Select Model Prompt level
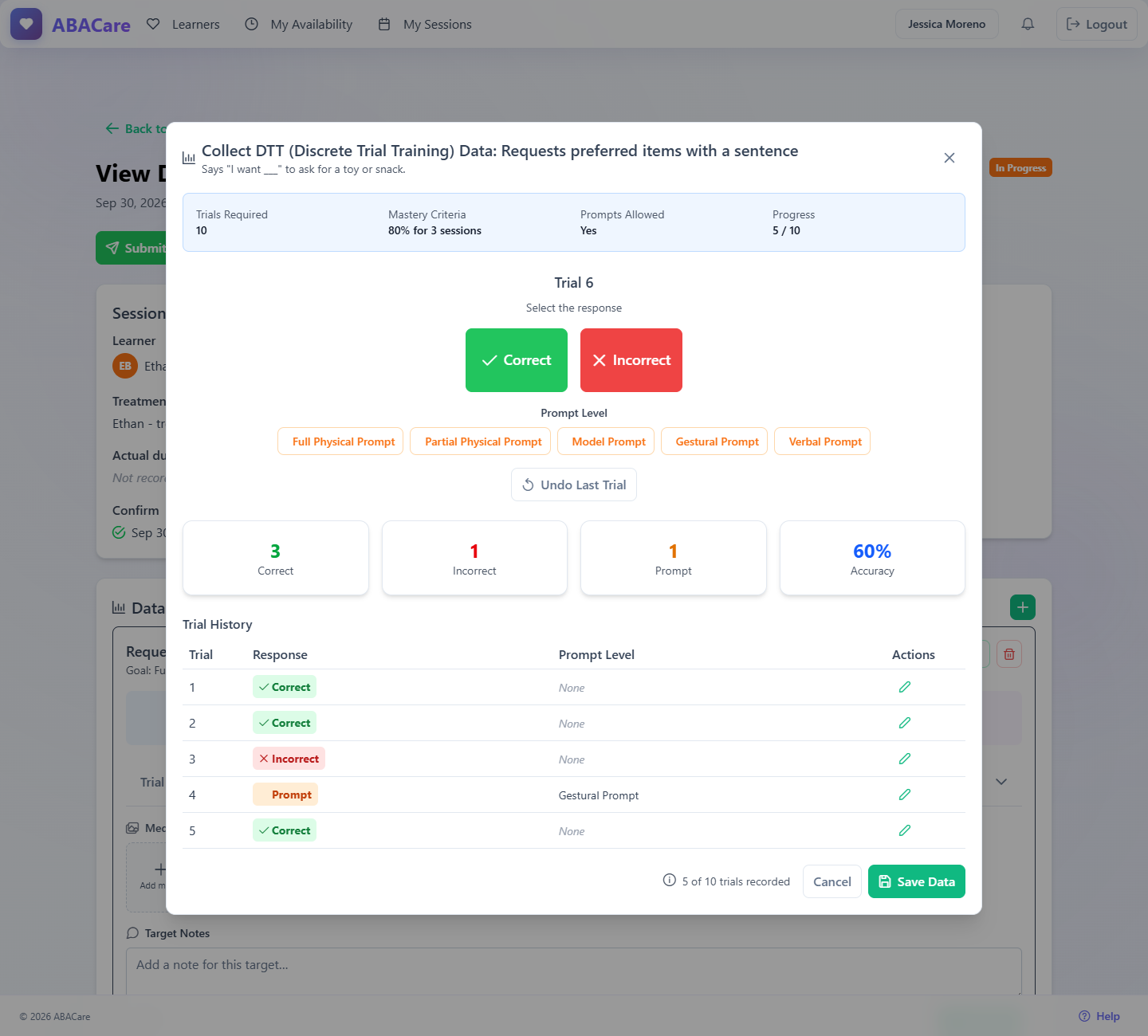 pos(606,441)
